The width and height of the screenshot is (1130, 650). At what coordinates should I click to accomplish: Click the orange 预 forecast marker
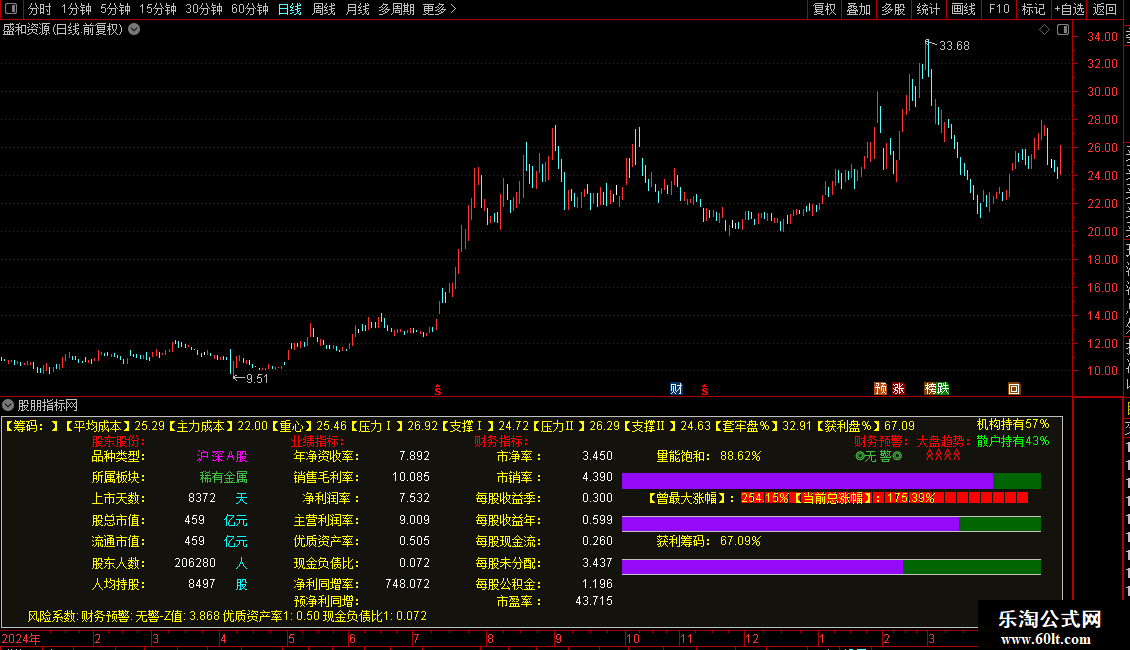coord(880,389)
